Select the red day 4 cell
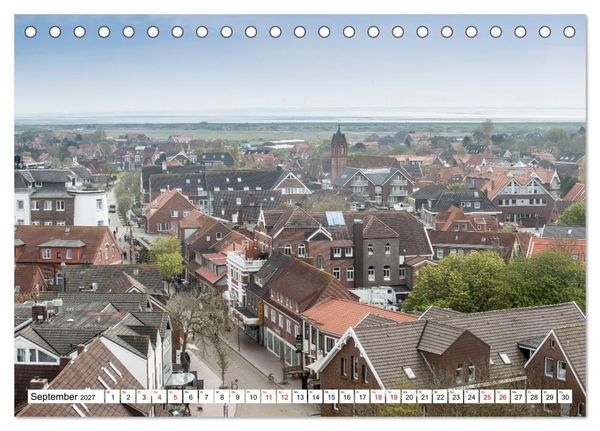The width and height of the screenshot is (600, 431). (159, 397)
